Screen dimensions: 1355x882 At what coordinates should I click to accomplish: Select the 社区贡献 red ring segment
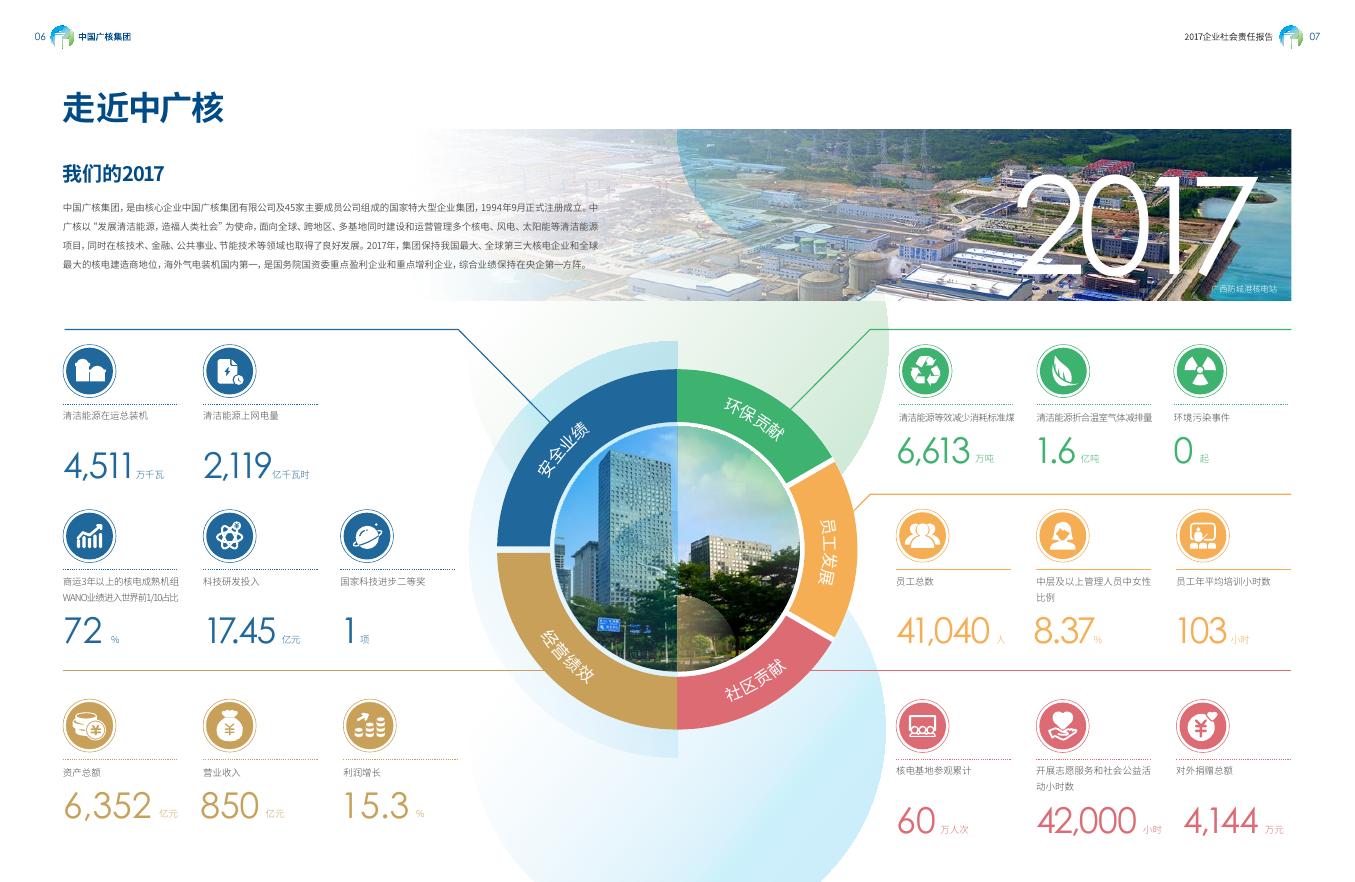pos(755,680)
